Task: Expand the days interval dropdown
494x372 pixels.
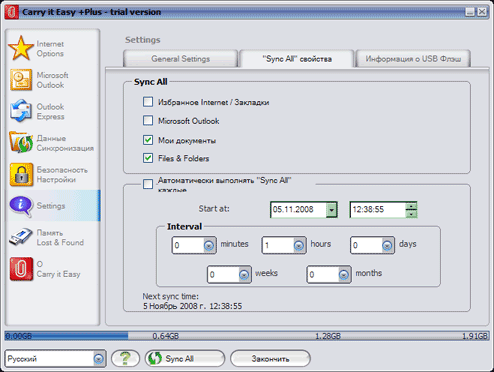Action: pyautogui.click(x=387, y=246)
